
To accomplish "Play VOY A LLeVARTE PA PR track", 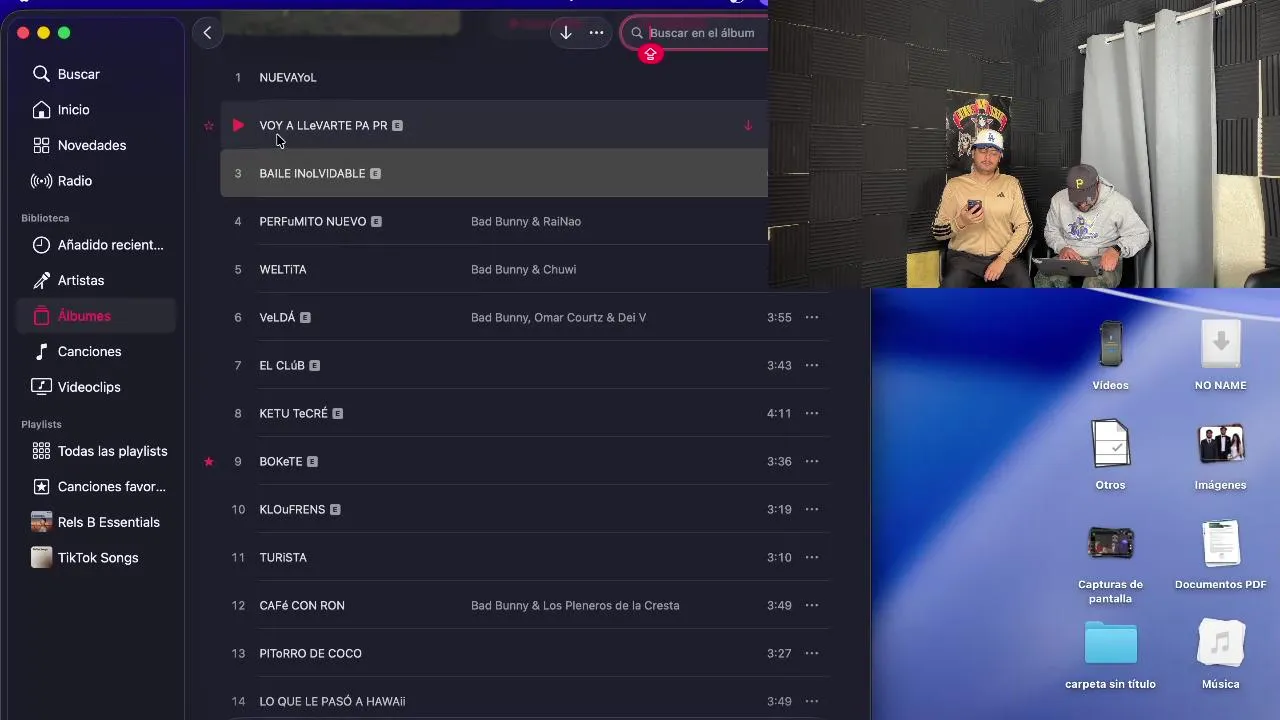I will (238, 125).
